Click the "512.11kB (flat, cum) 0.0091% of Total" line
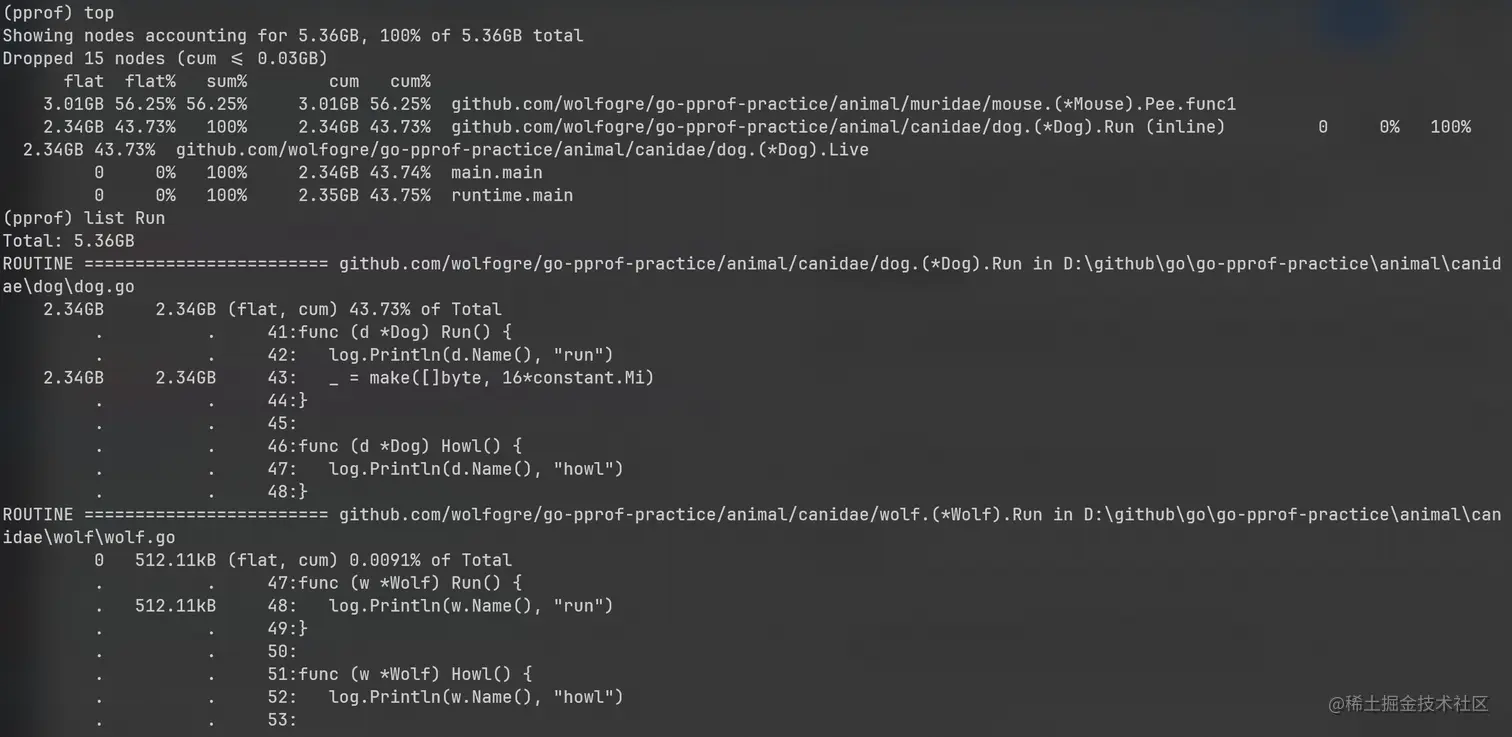 click(323, 560)
